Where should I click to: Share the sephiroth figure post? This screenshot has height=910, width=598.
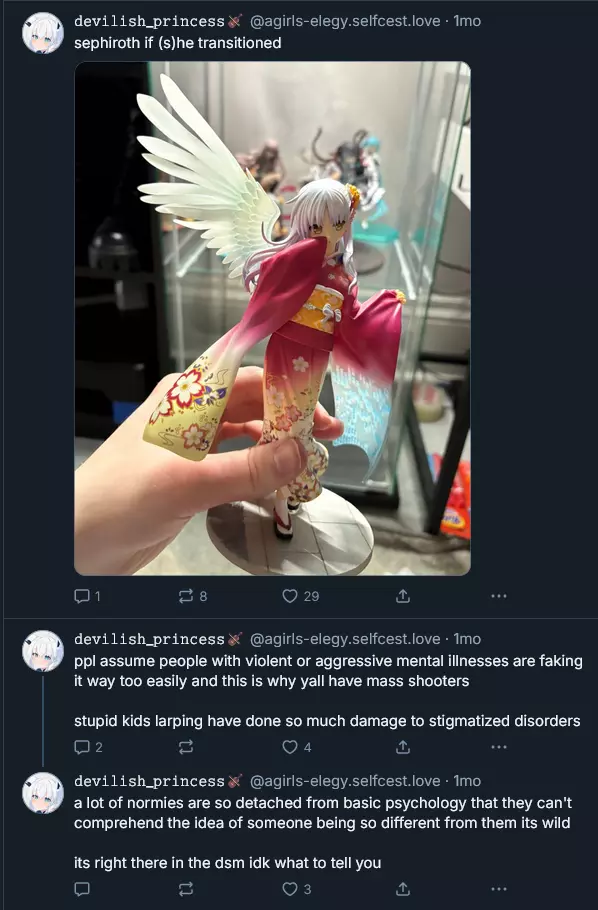pyautogui.click(x=403, y=596)
